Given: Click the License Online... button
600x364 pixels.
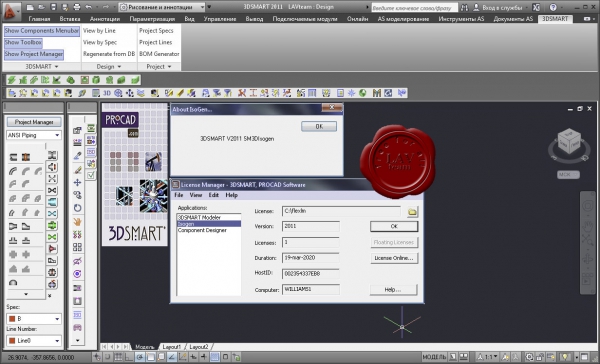Looking at the screenshot, I should click(394, 258).
